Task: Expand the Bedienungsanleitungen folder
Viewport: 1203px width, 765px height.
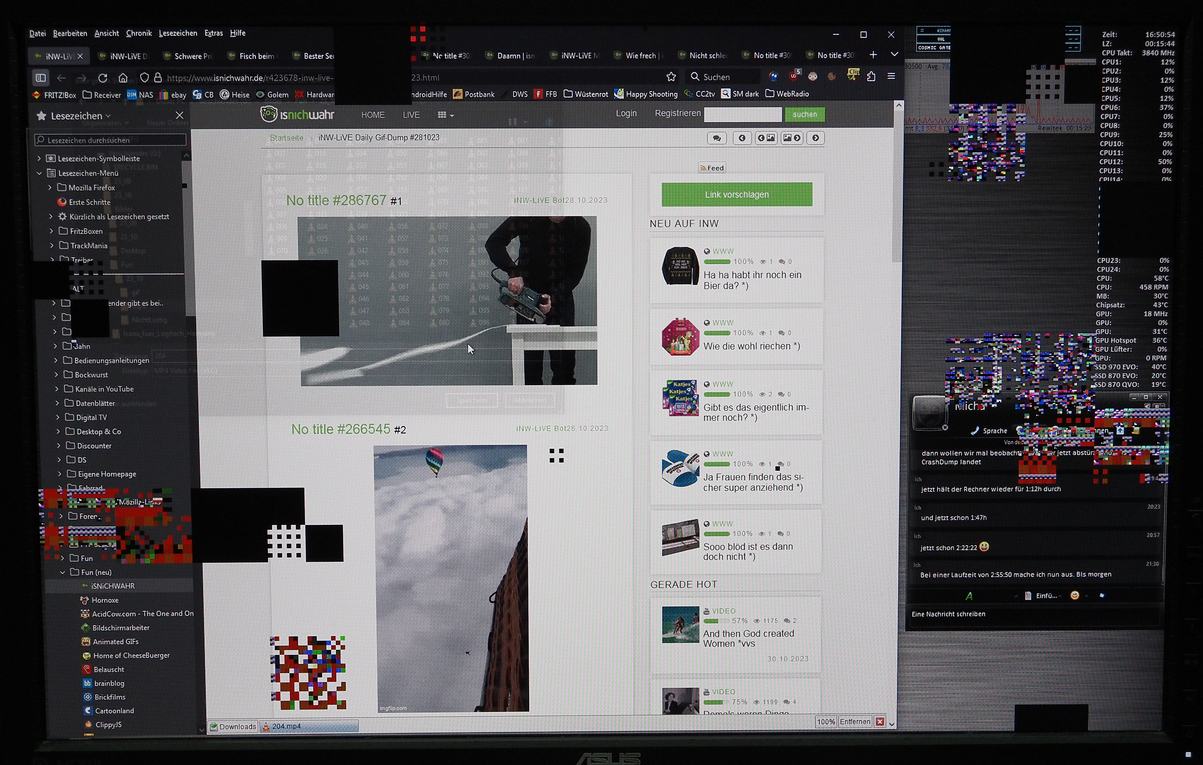Action: point(56,360)
